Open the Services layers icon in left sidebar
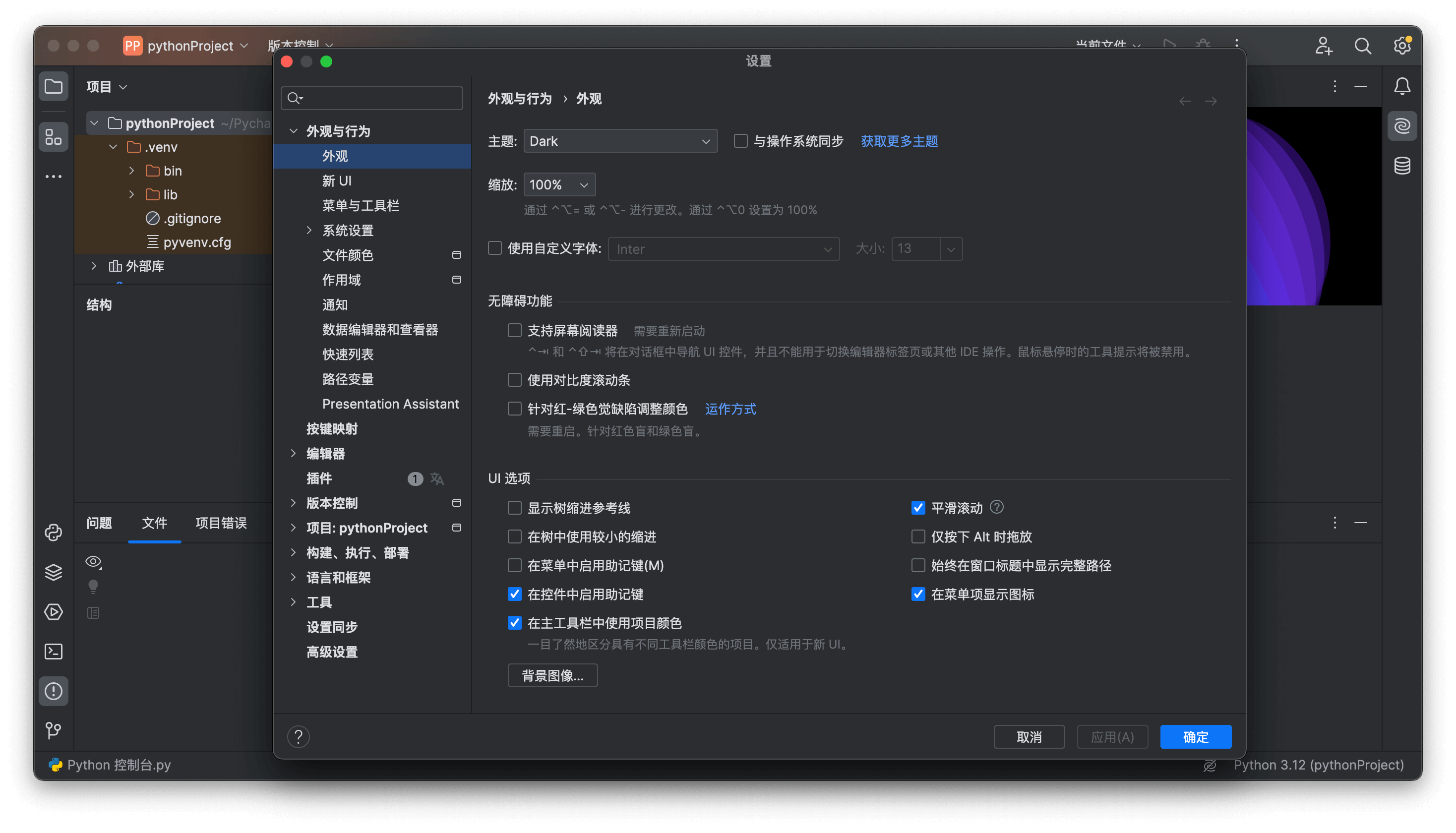Viewport: 1456px width, 833px height. (x=53, y=572)
